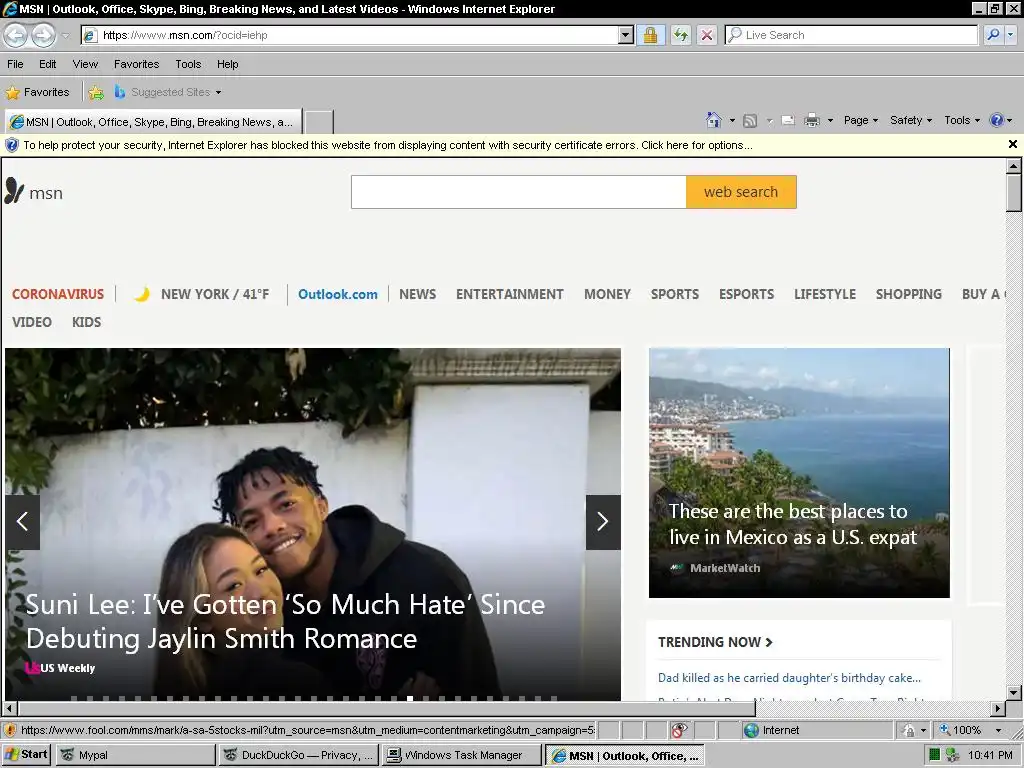Image resolution: width=1024 pixels, height=768 pixels.
Task: Switch to Windows Task Manager taskbar window
Action: (462, 755)
